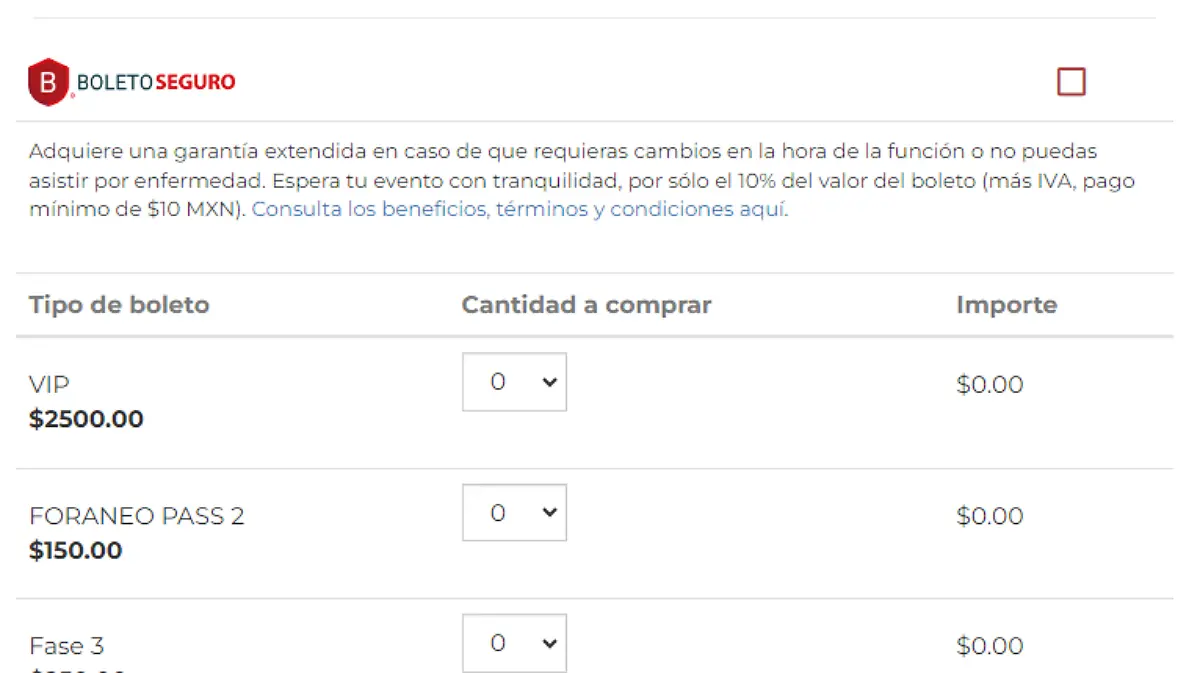Open the Fase 3 quantity dropdown
1200x673 pixels.
pos(514,644)
